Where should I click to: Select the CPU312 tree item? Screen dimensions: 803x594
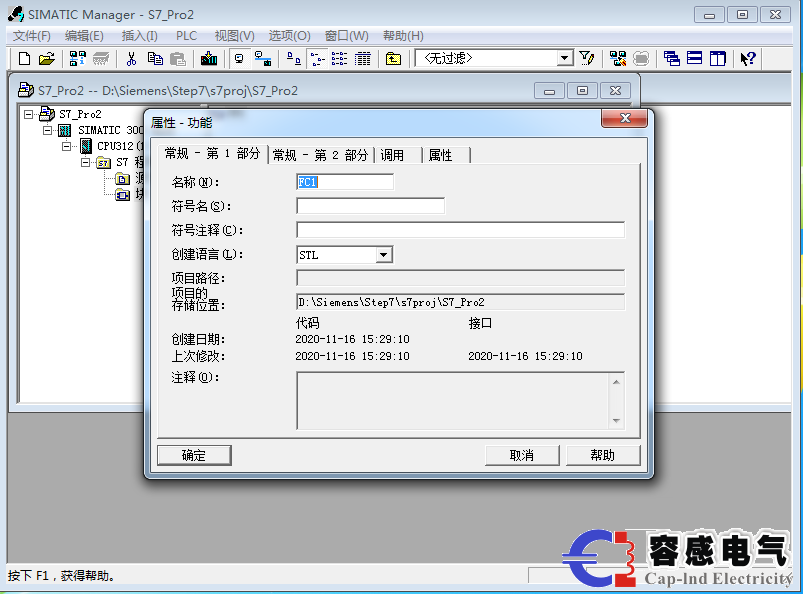(120, 146)
